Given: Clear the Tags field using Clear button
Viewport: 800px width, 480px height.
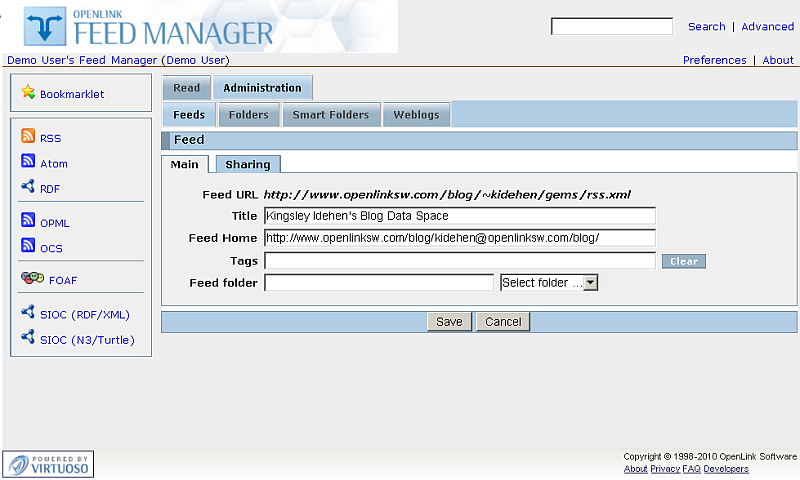Looking at the screenshot, I should (683, 261).
